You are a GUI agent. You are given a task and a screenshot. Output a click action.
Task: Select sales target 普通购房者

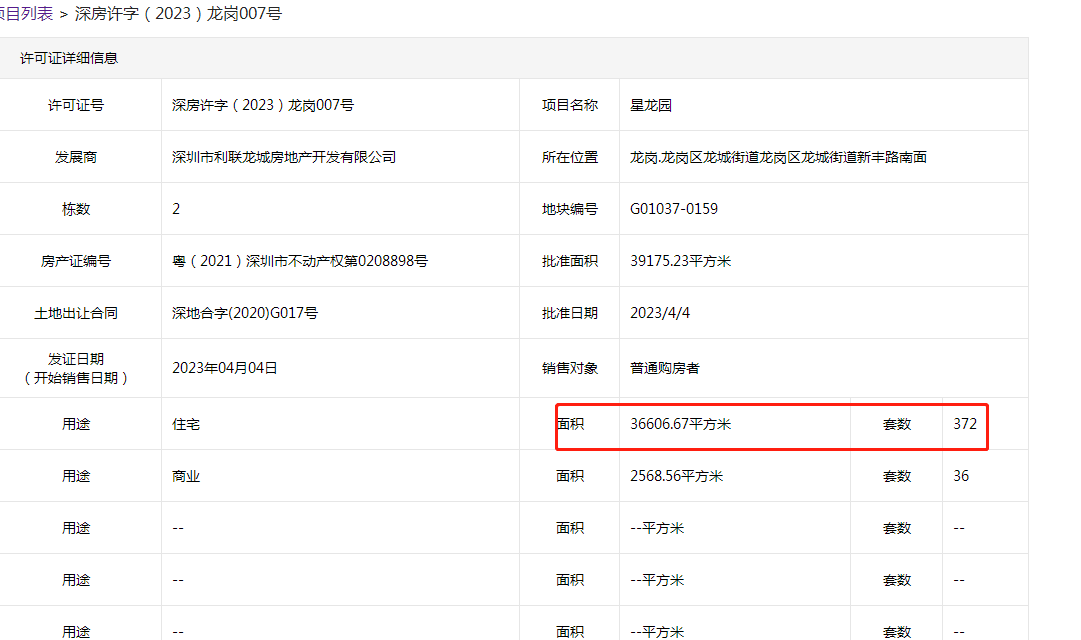click(x=665, y=367)
